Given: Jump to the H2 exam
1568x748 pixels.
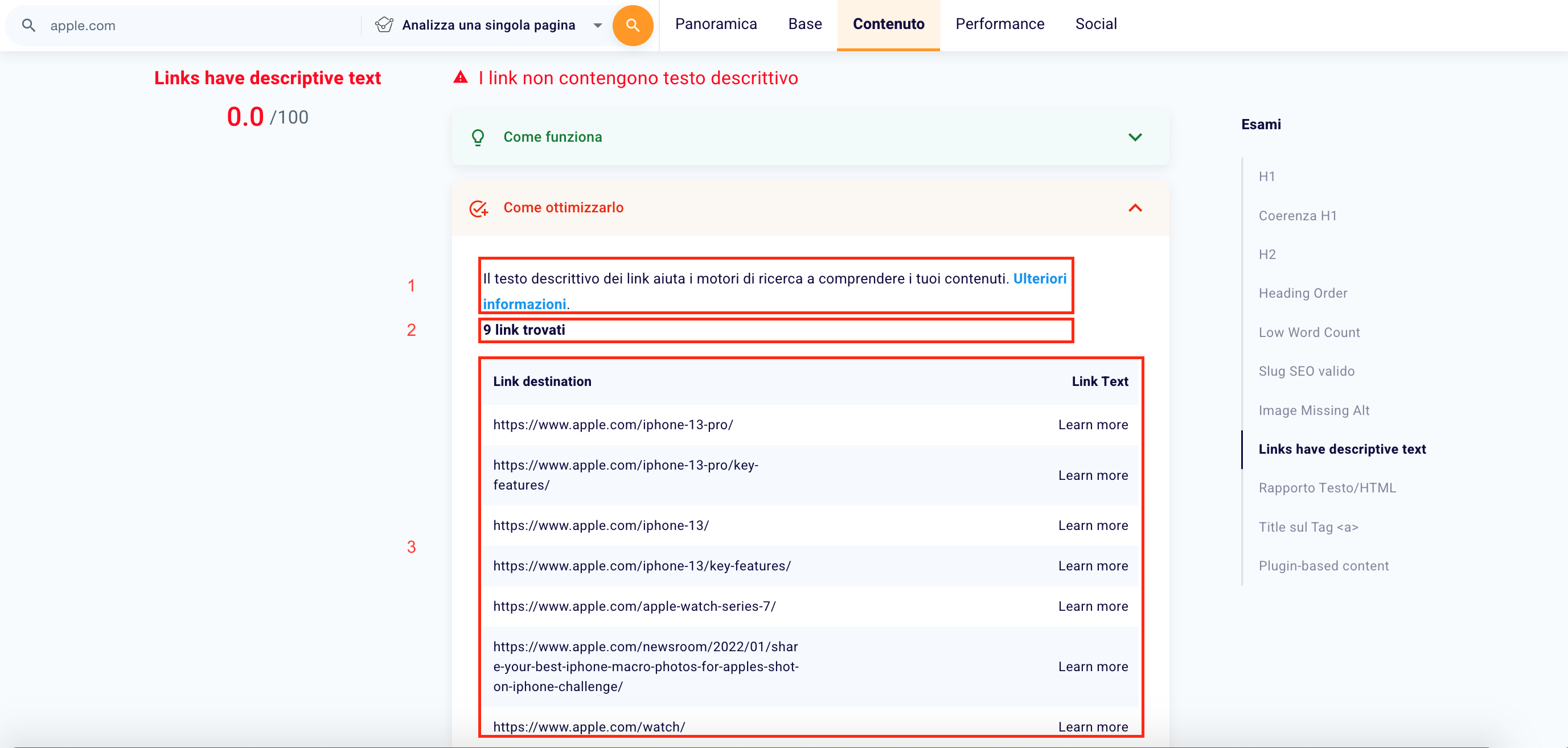Looking at the screenshot, I should 1267,254.
